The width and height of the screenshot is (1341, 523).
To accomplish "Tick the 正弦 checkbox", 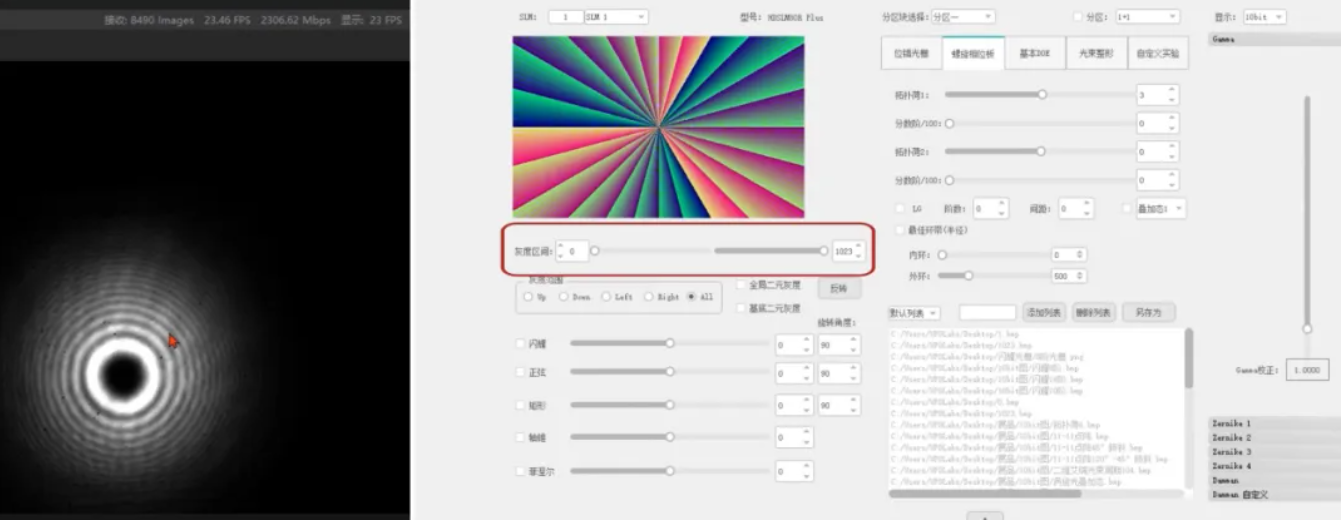I will pos(520,372).
